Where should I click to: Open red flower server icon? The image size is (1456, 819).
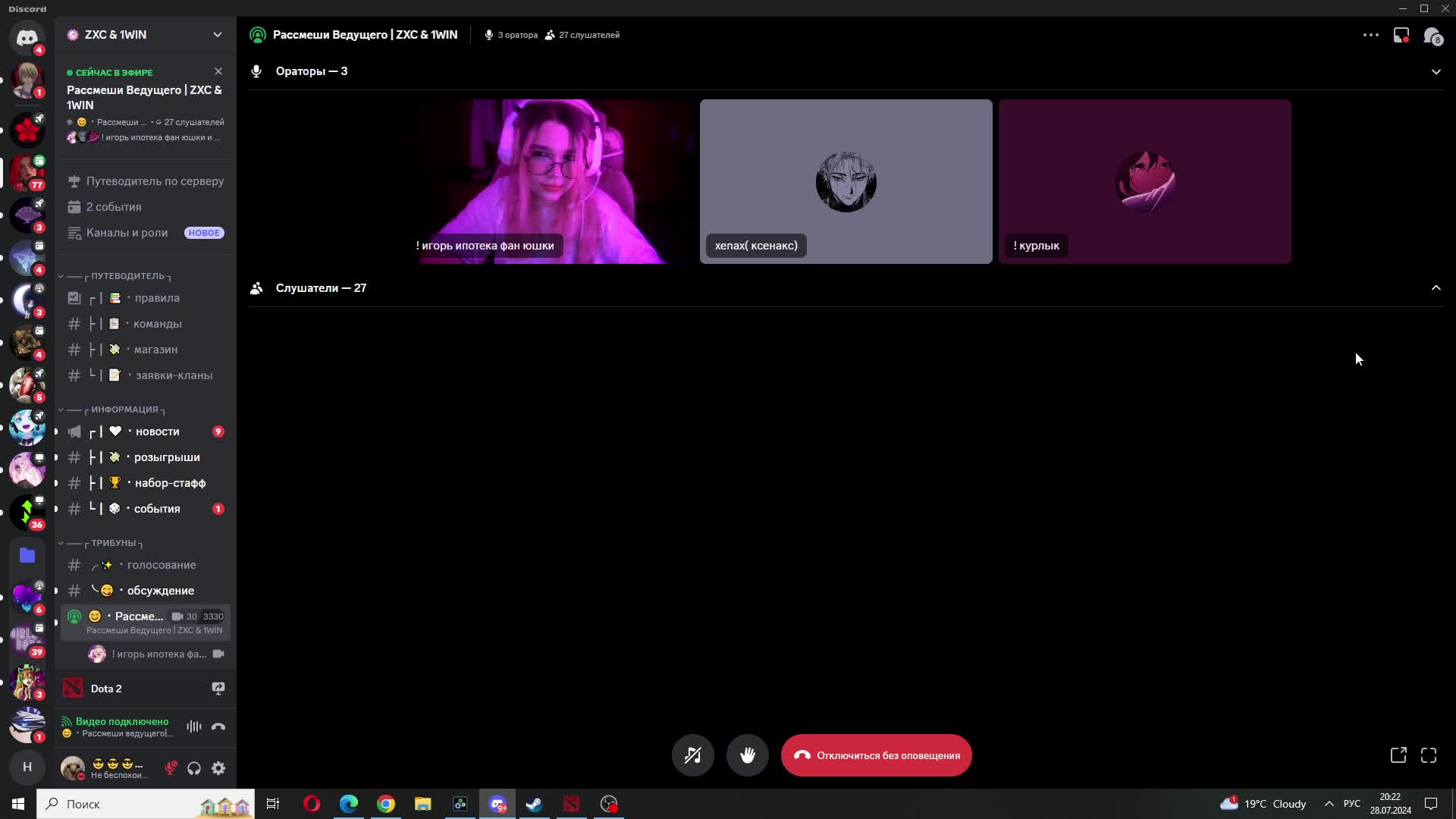(27, 130)
